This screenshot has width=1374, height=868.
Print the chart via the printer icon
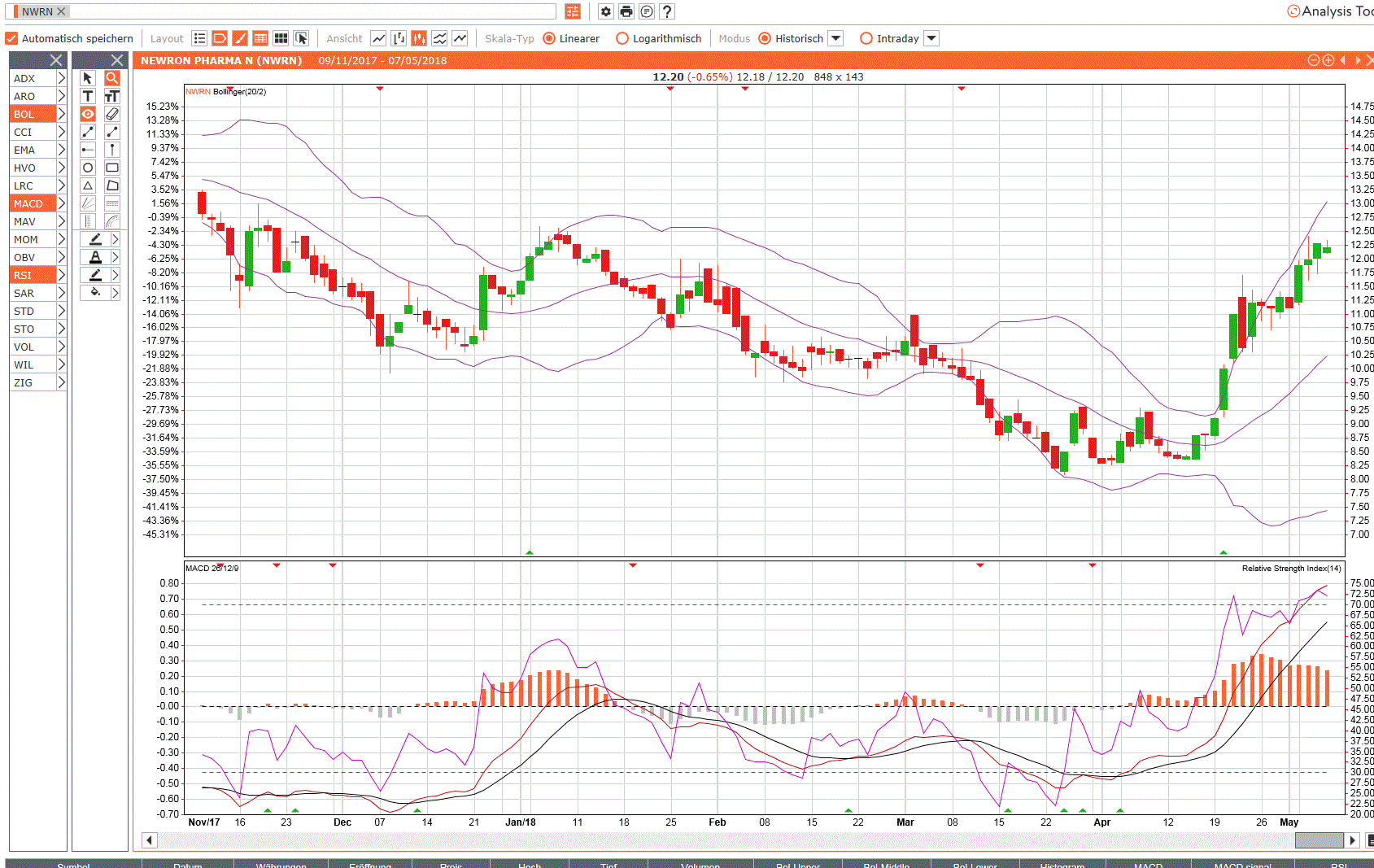click(x=626, y=11)
